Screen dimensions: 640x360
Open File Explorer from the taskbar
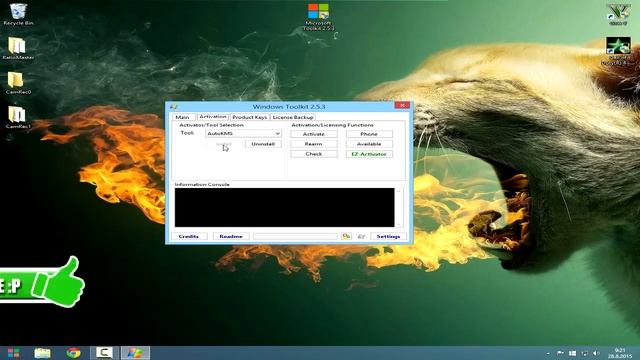(x=42, y=353)
